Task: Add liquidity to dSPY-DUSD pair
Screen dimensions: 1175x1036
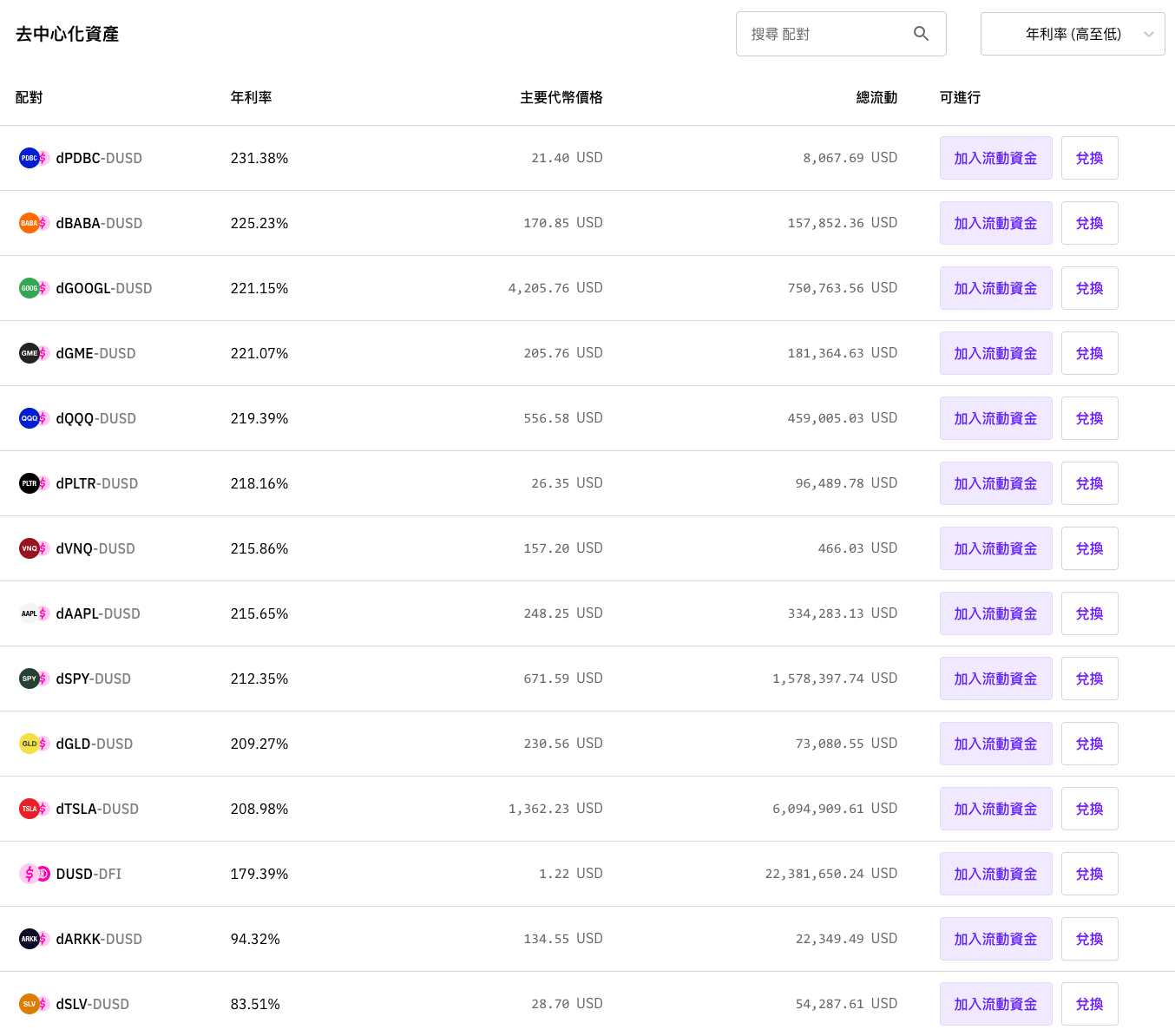Action: click(995, 679)
